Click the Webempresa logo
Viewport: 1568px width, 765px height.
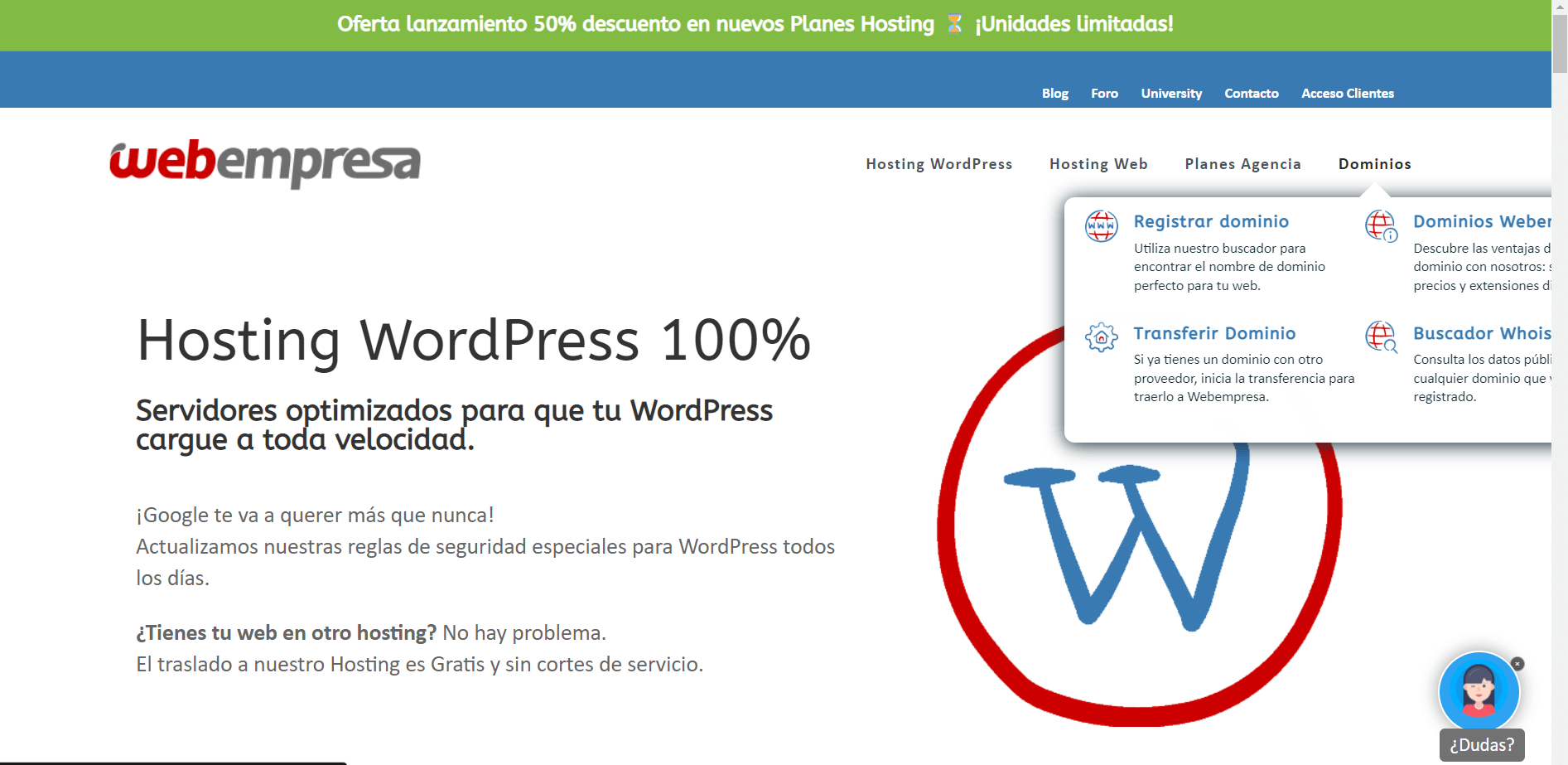coord(265,163)
